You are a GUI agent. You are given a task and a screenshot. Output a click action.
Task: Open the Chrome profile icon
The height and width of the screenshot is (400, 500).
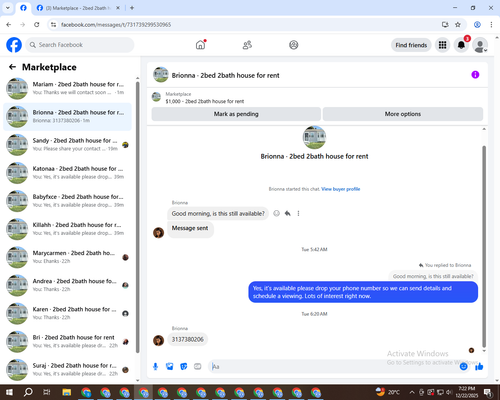point(477,24)
